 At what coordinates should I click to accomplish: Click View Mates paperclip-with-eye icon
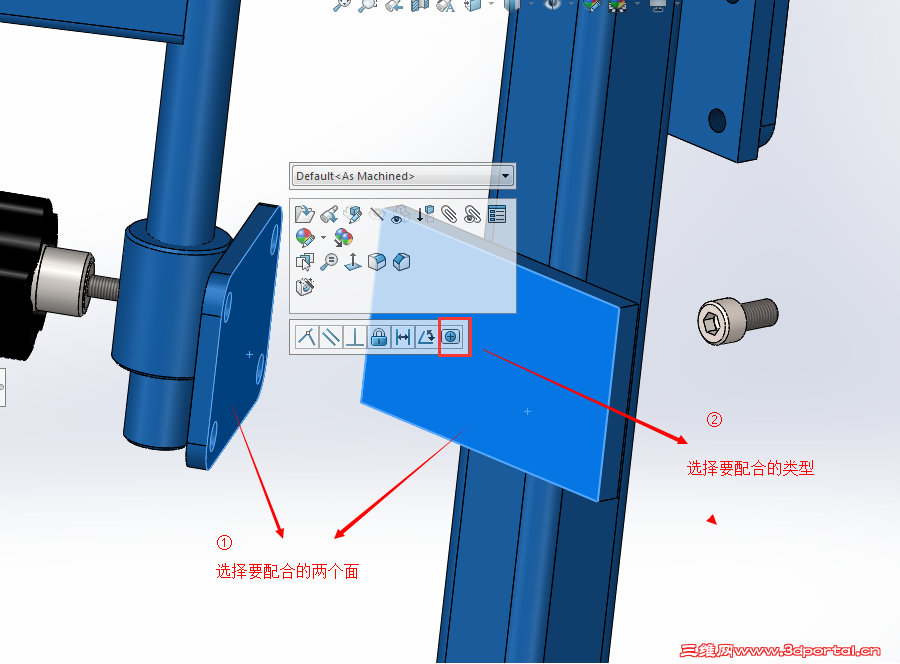472,215
